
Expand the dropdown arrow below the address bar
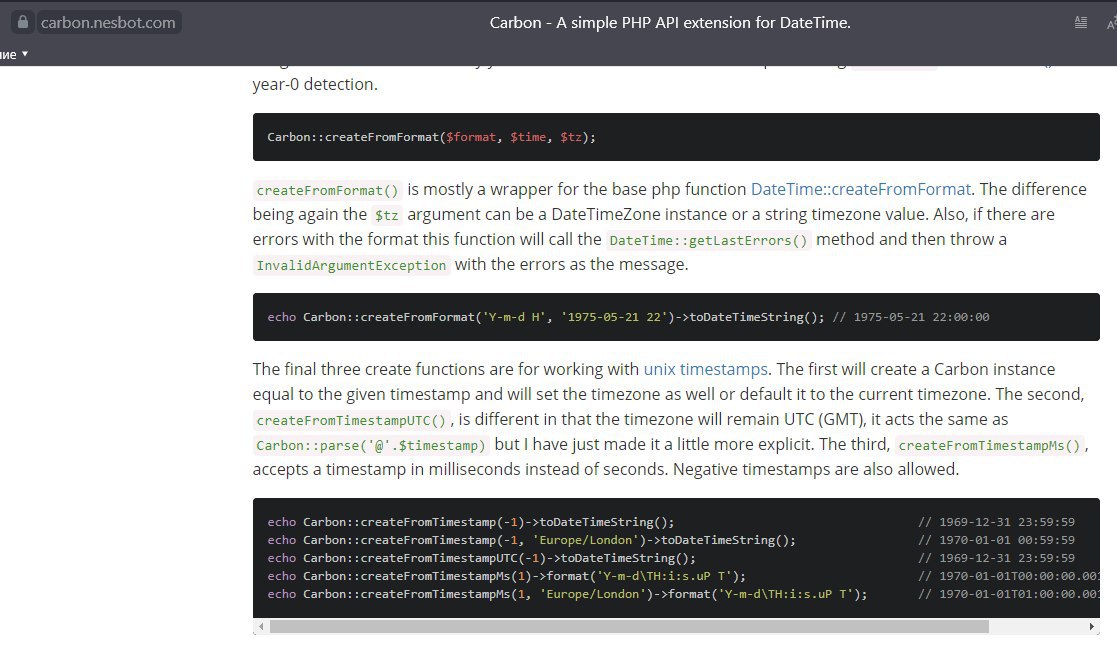pos(25,54)
